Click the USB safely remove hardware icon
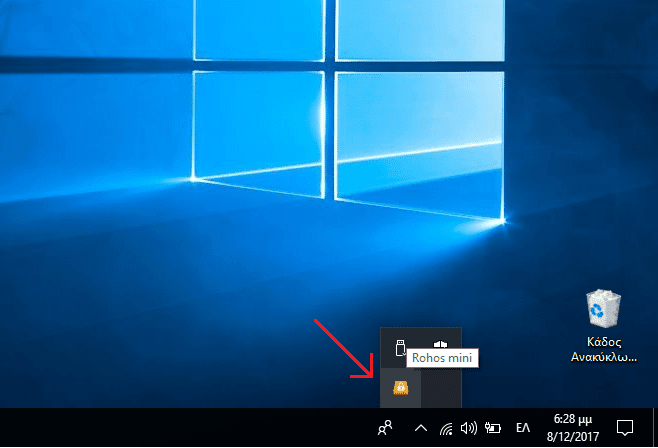Viewport: 658px width, 448px height. click(400, 348)
